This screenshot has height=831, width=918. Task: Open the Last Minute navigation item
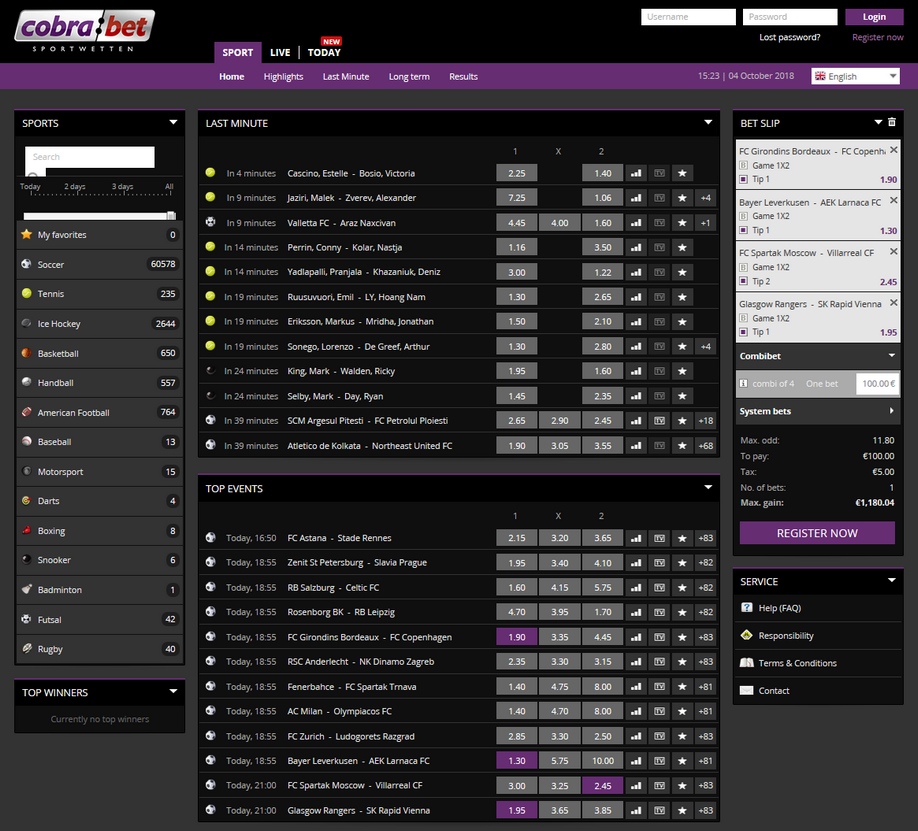click(346, 76)
